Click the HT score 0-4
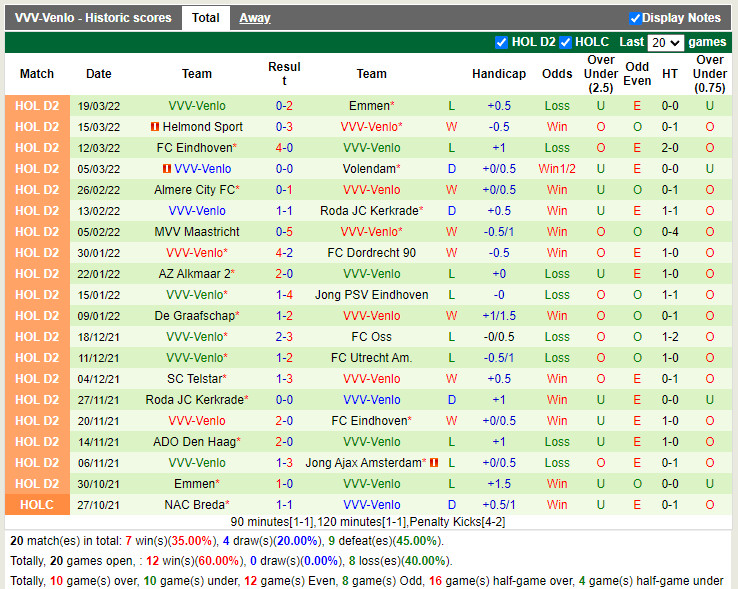Viewport: 738px width, 589px height. (670, 232)
